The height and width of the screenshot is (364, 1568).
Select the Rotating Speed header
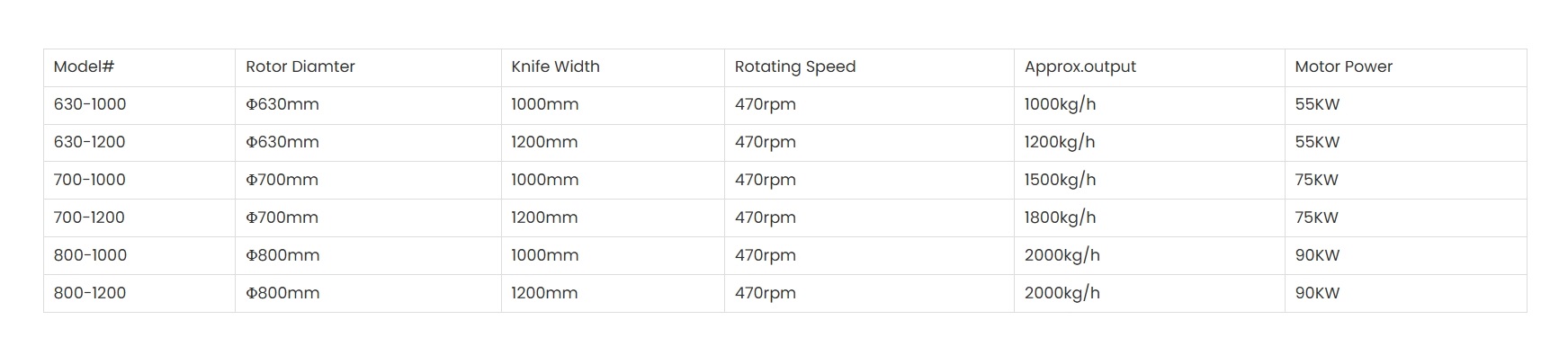(869, 67)
